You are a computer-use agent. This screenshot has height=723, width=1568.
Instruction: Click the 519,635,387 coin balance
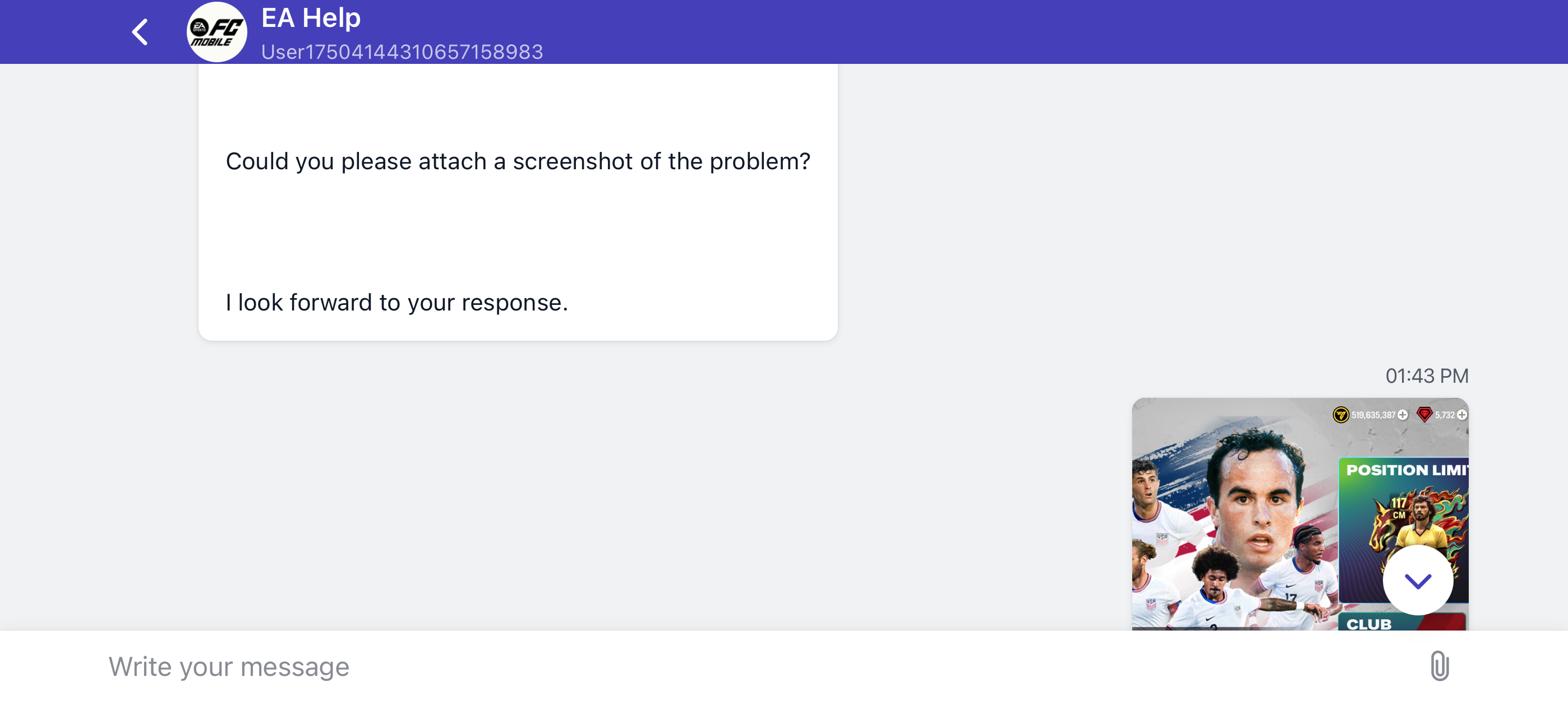[x=1373, y=415]
